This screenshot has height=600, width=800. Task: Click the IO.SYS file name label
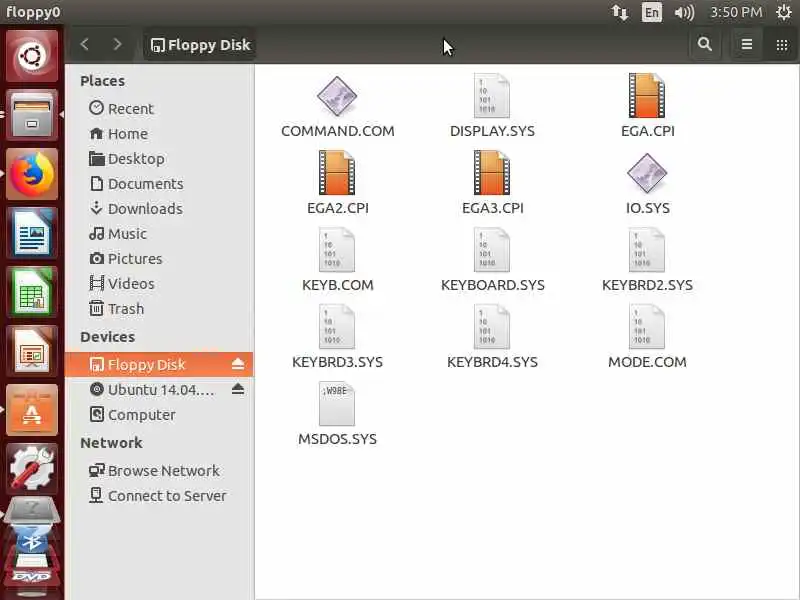point(647,208)
